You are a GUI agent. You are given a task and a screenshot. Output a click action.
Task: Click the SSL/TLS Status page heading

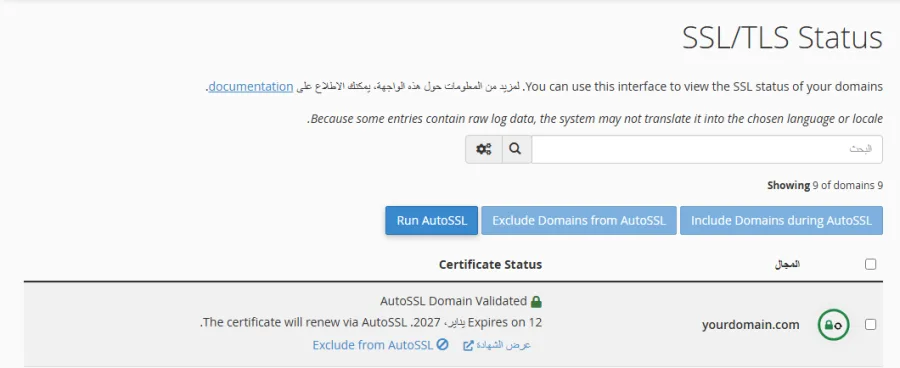(782, 38)
